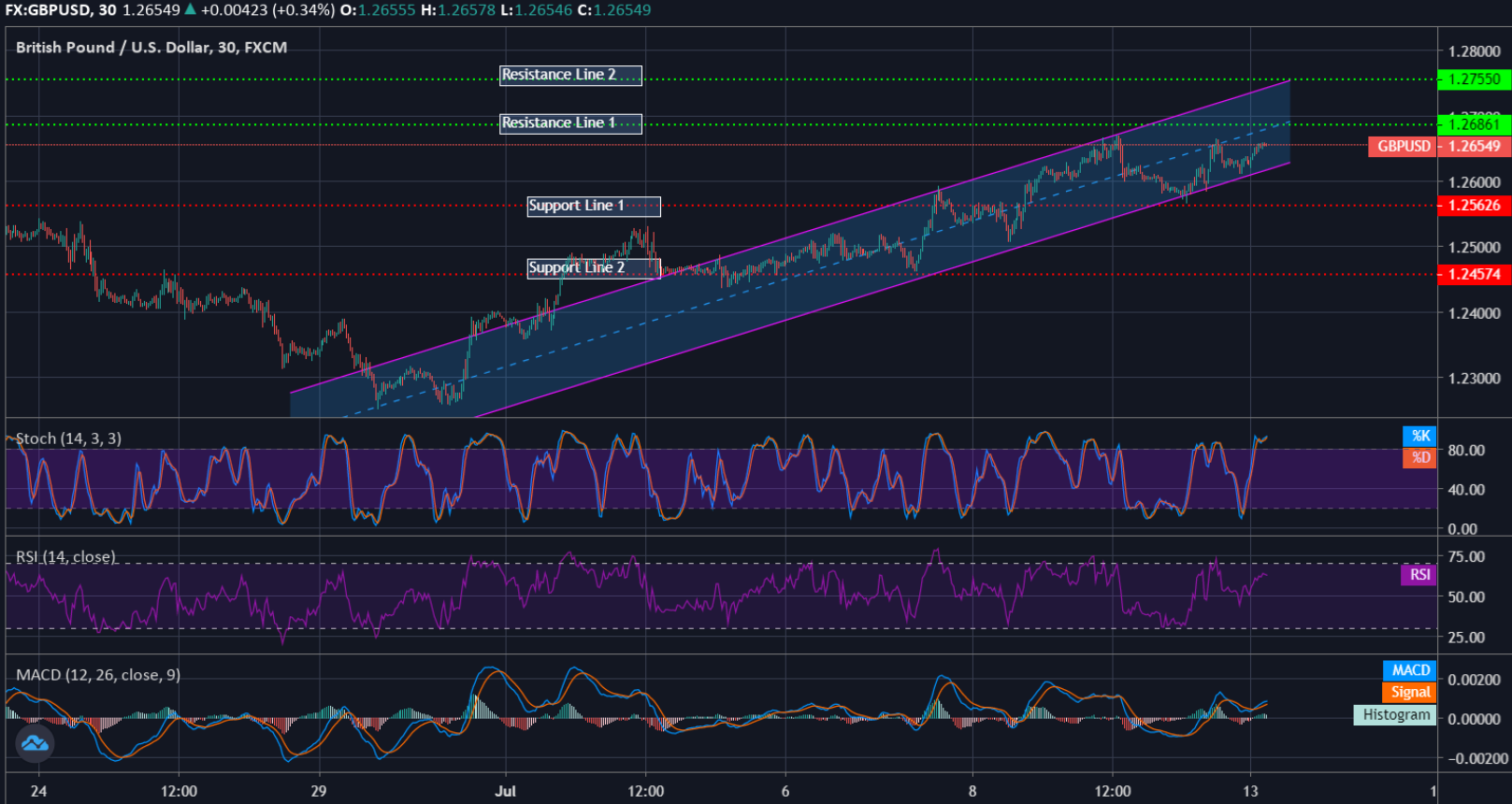Viewport: 1512px width, 804px height.
Task: Click the %D stochastic label
Action: 1419,457
